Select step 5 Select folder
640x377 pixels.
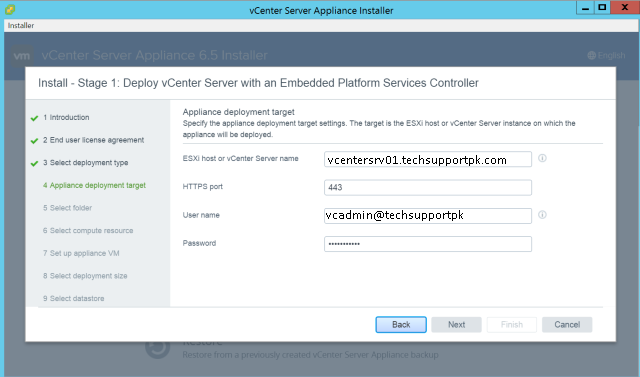67,208
